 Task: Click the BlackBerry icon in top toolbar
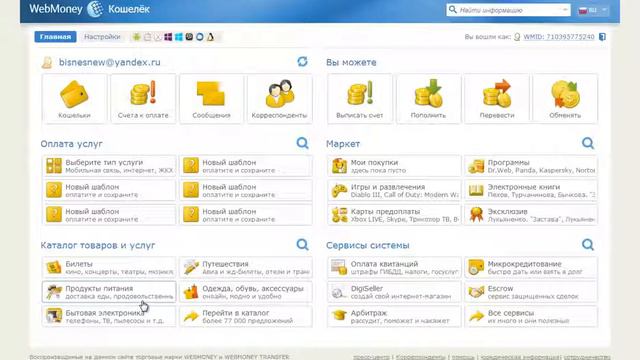pyautogui.click(x=189, y=37)
